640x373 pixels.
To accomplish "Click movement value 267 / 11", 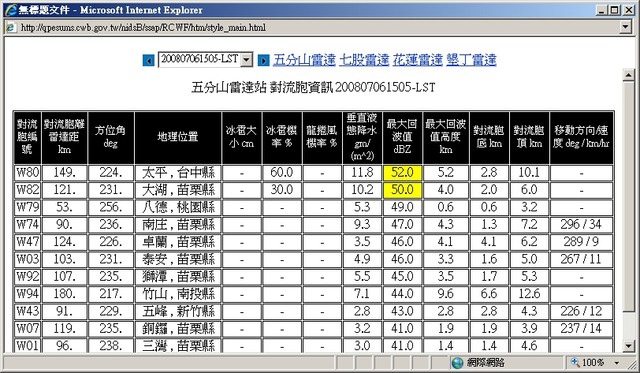I will tap(581, 259).
